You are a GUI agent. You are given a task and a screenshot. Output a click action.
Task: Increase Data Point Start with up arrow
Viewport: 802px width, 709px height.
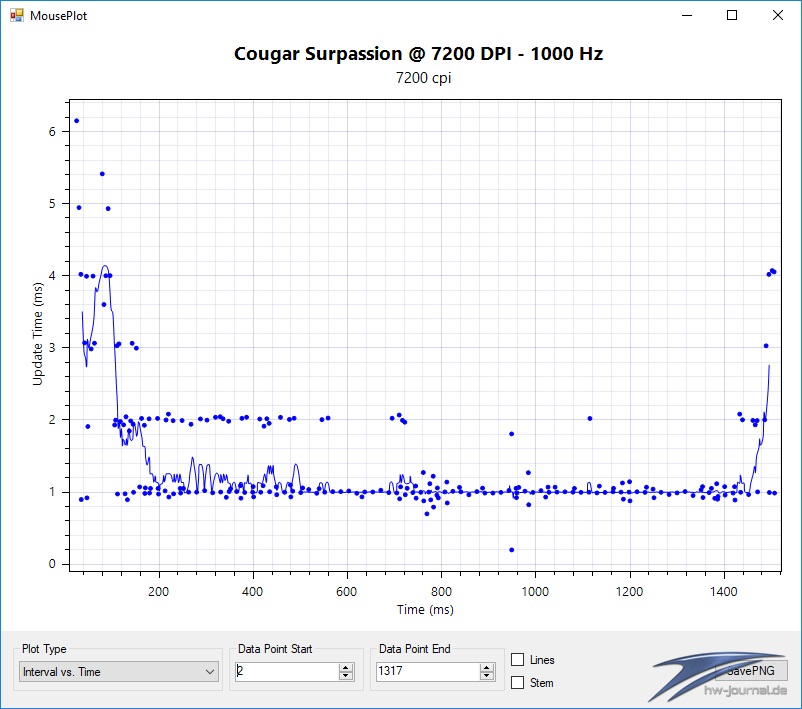(346, 667)
